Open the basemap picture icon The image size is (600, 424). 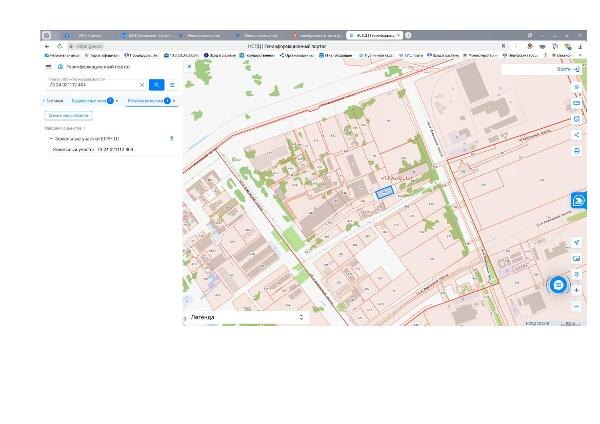(x=577, y=258)
